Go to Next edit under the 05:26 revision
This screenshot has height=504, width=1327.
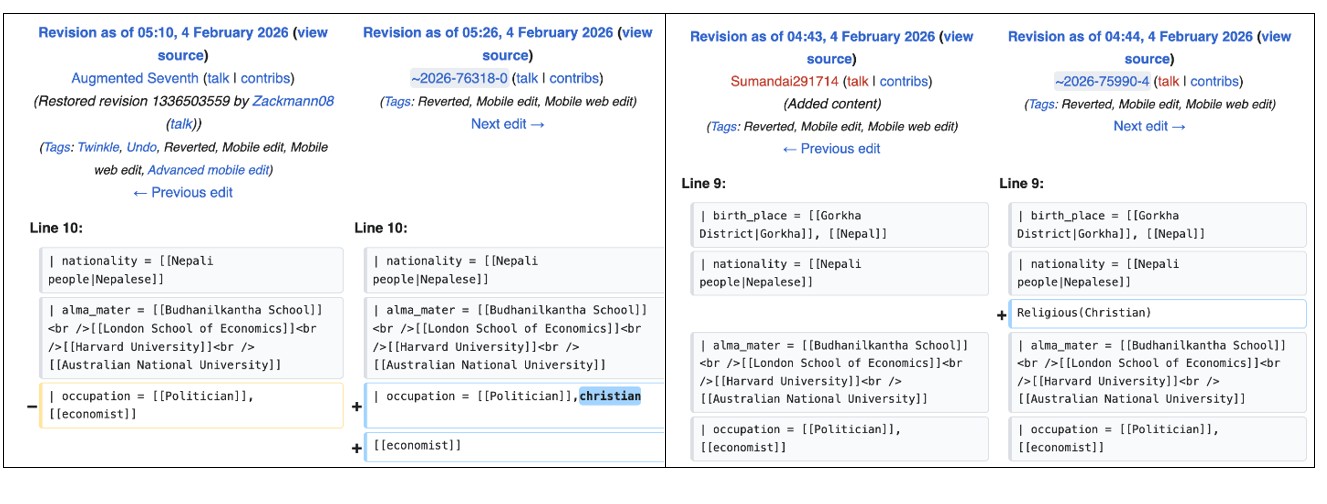[x=507, y=124]
